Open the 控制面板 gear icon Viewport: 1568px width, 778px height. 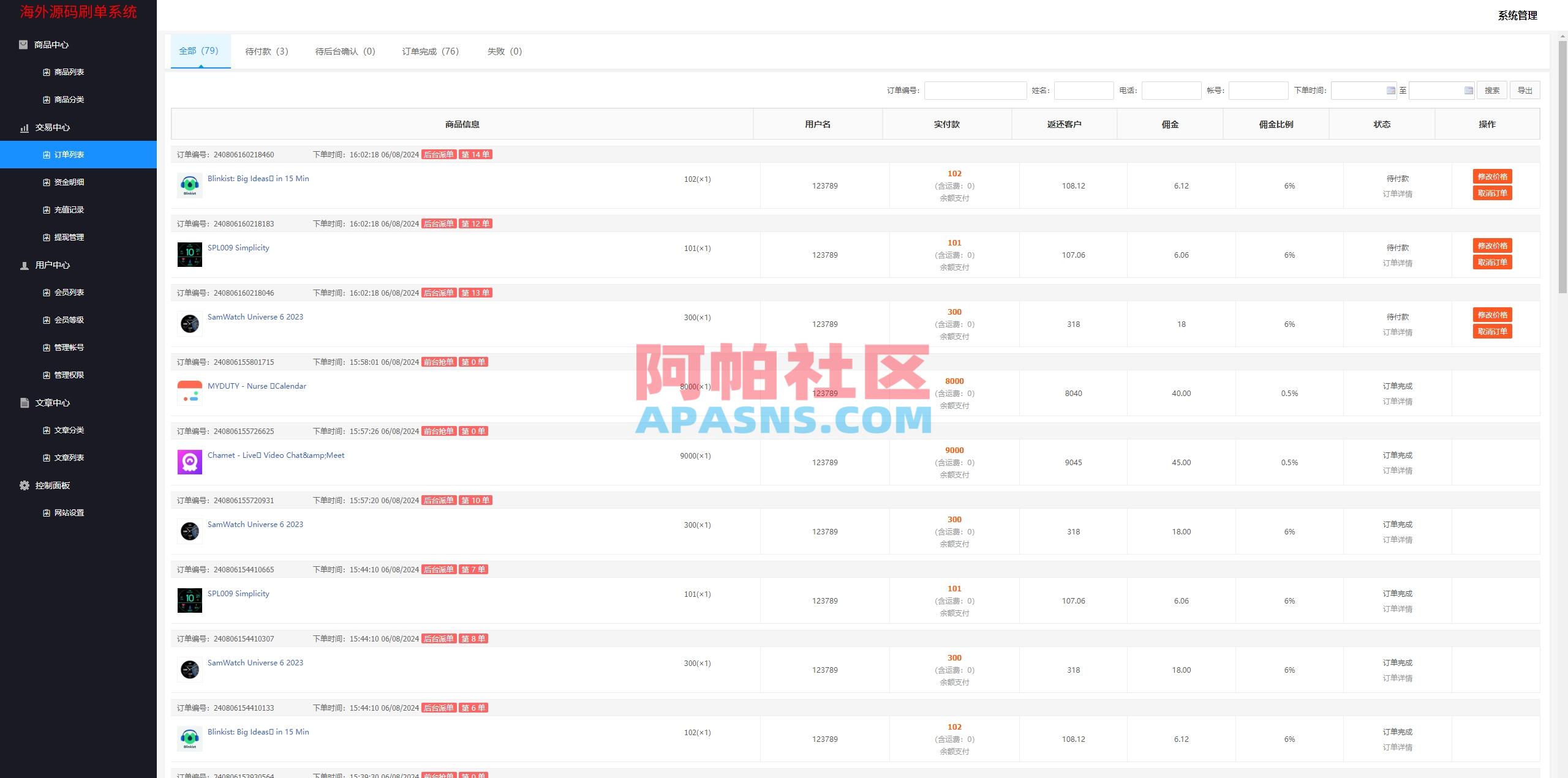pyautogui.click(x=23, y=485)
